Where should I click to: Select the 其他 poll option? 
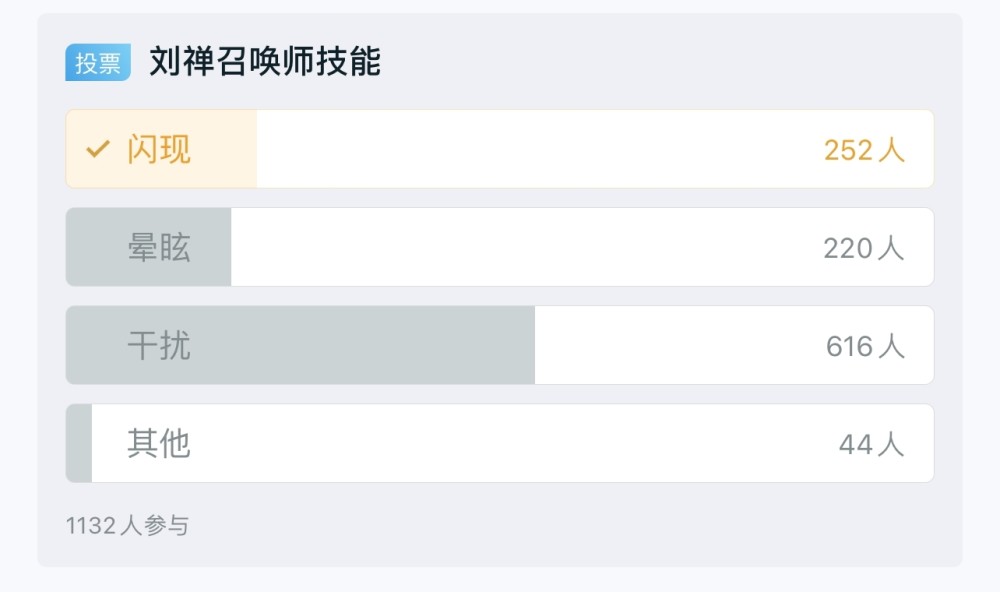click(x=499, y=443)
